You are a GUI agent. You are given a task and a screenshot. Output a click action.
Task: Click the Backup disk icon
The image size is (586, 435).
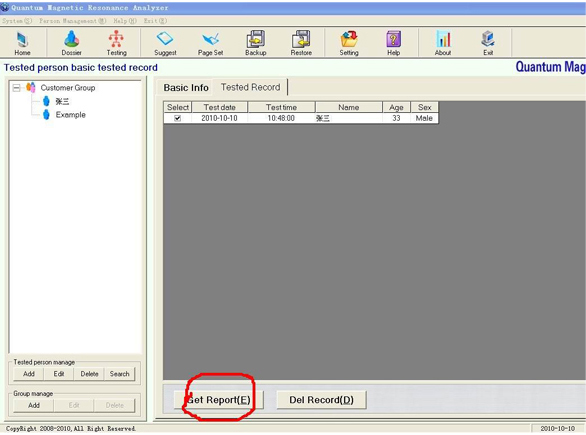[x=256, y=39]
